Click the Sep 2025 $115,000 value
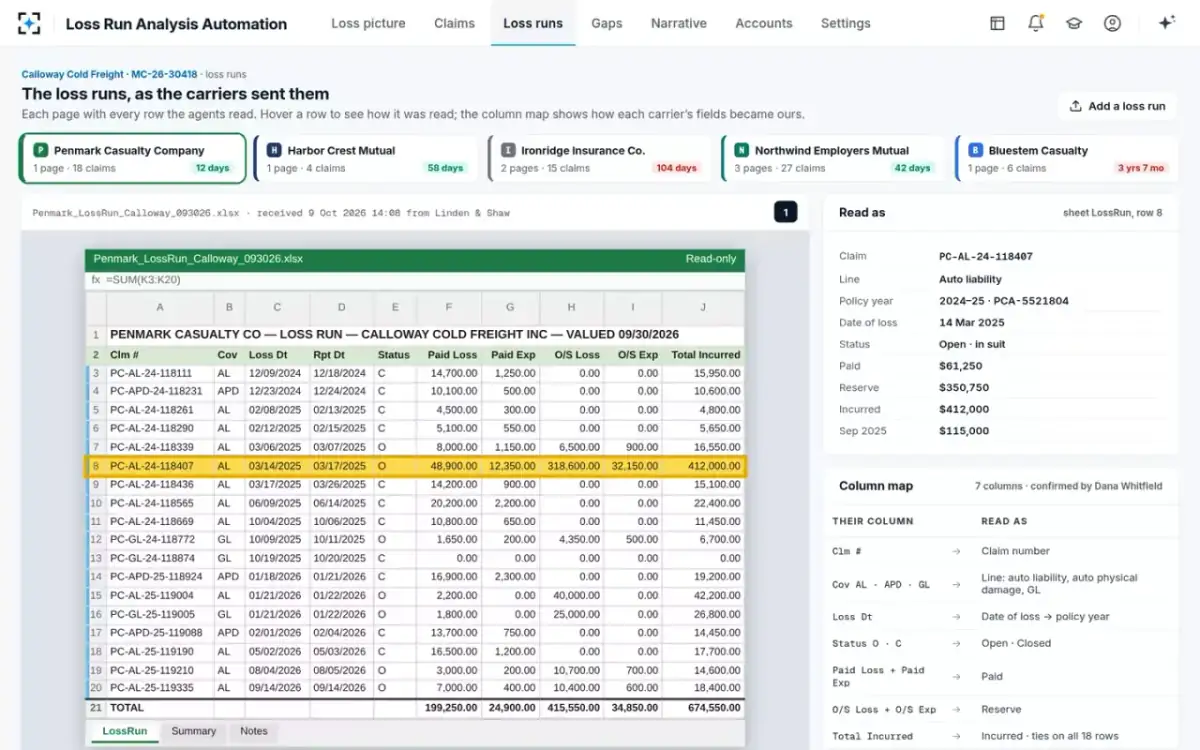 (964, 431)
